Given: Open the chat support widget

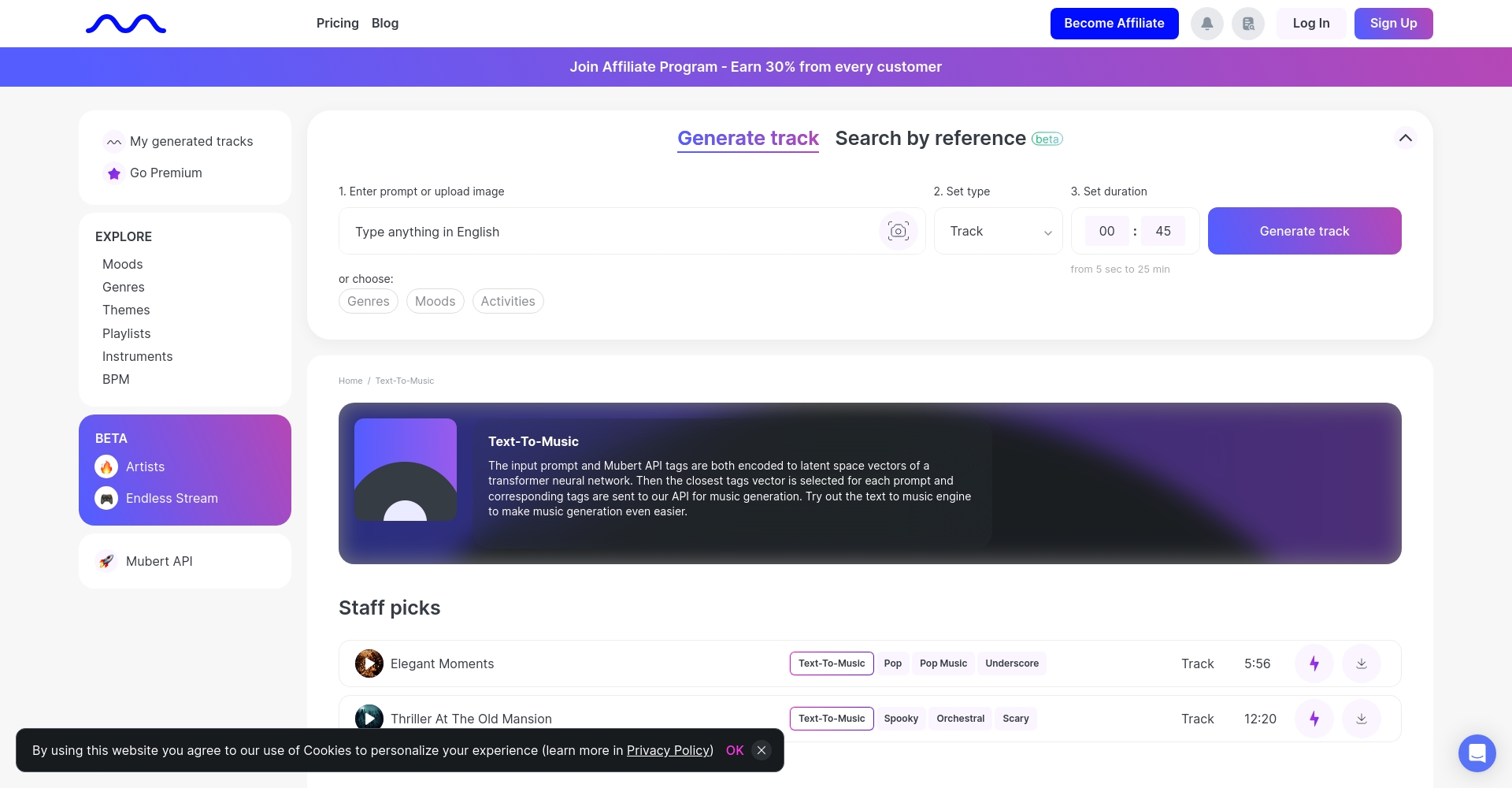Looking at the screenshot, I should click(x=1477, y=753).
